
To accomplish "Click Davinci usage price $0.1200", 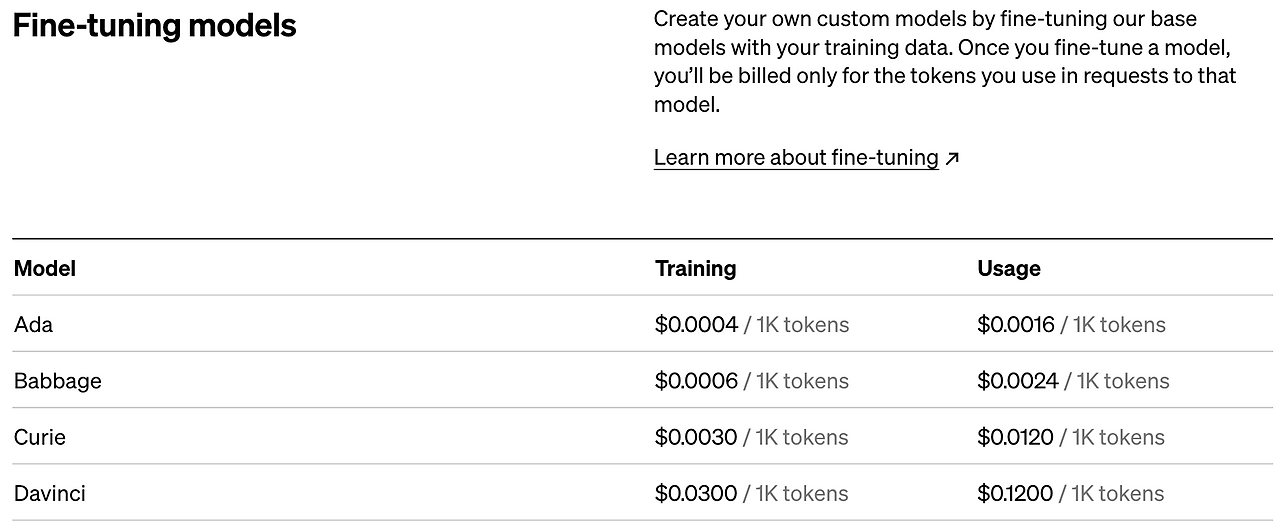I will (1015, 493).
